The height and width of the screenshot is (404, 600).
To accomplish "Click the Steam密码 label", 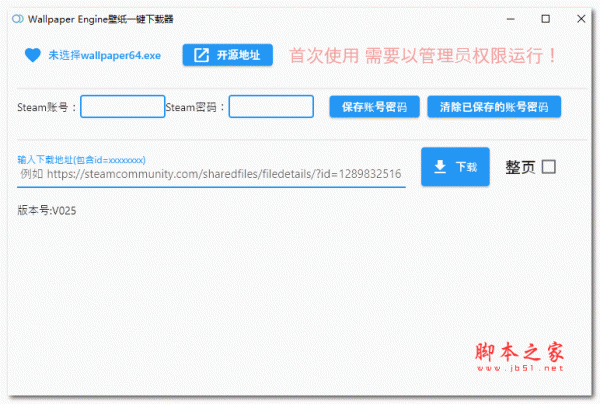I will 195,107.
